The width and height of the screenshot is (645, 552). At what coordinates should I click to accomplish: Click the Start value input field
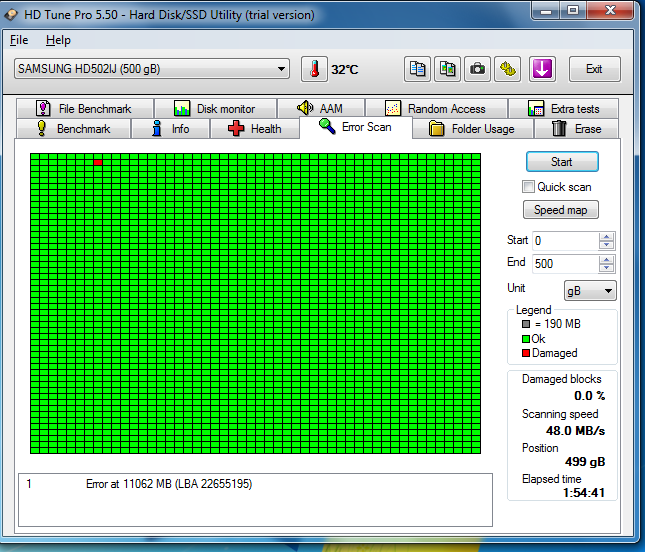pos(566,241)
